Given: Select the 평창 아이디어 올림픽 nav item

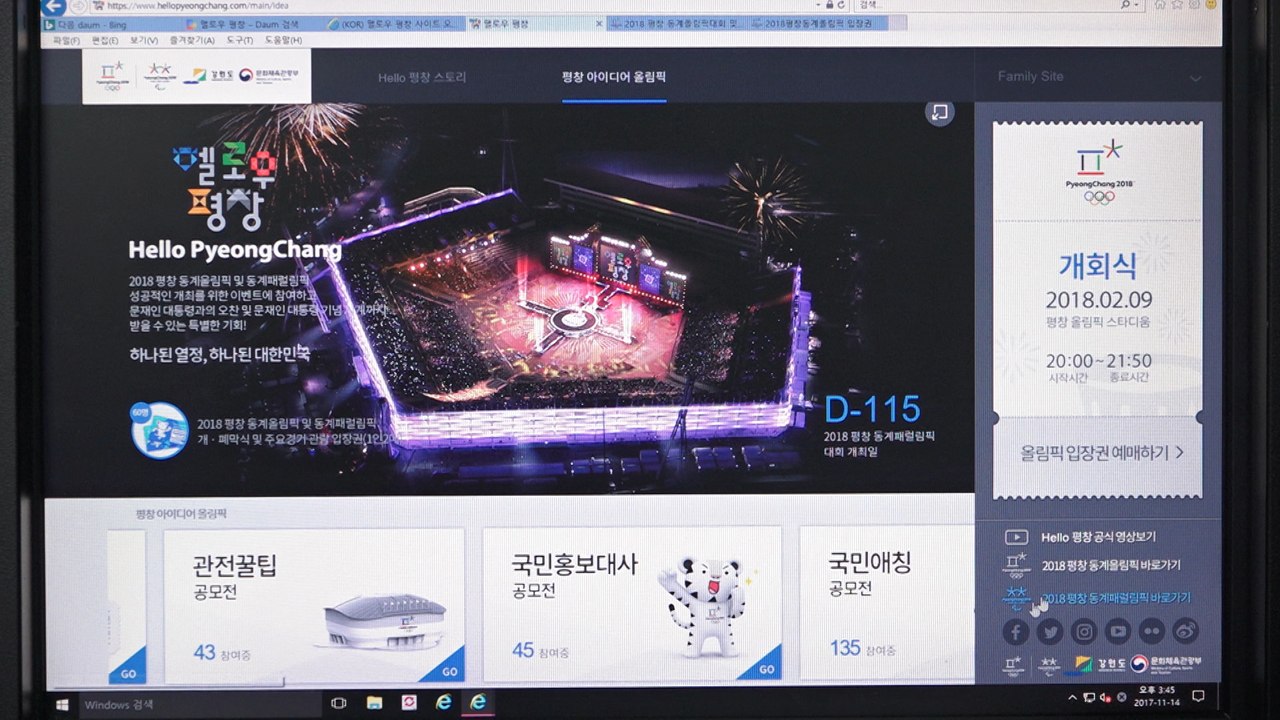Looking at the screenshot, I should 614,77.
